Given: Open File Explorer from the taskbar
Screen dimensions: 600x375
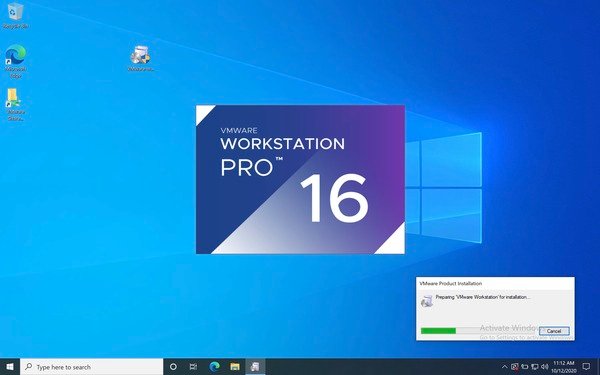Looking at the screenshot, I should point(235,367).
